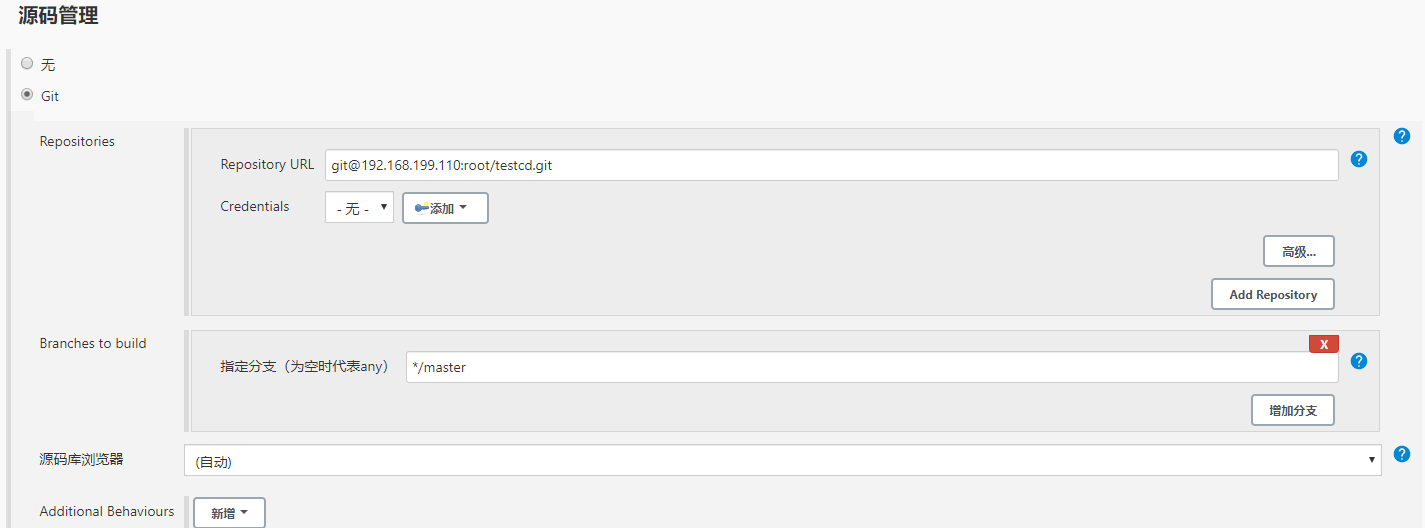Open the Credentials 无 dropdown
Viewport: 1425px width, 528px height.
(x=359, y=208)
